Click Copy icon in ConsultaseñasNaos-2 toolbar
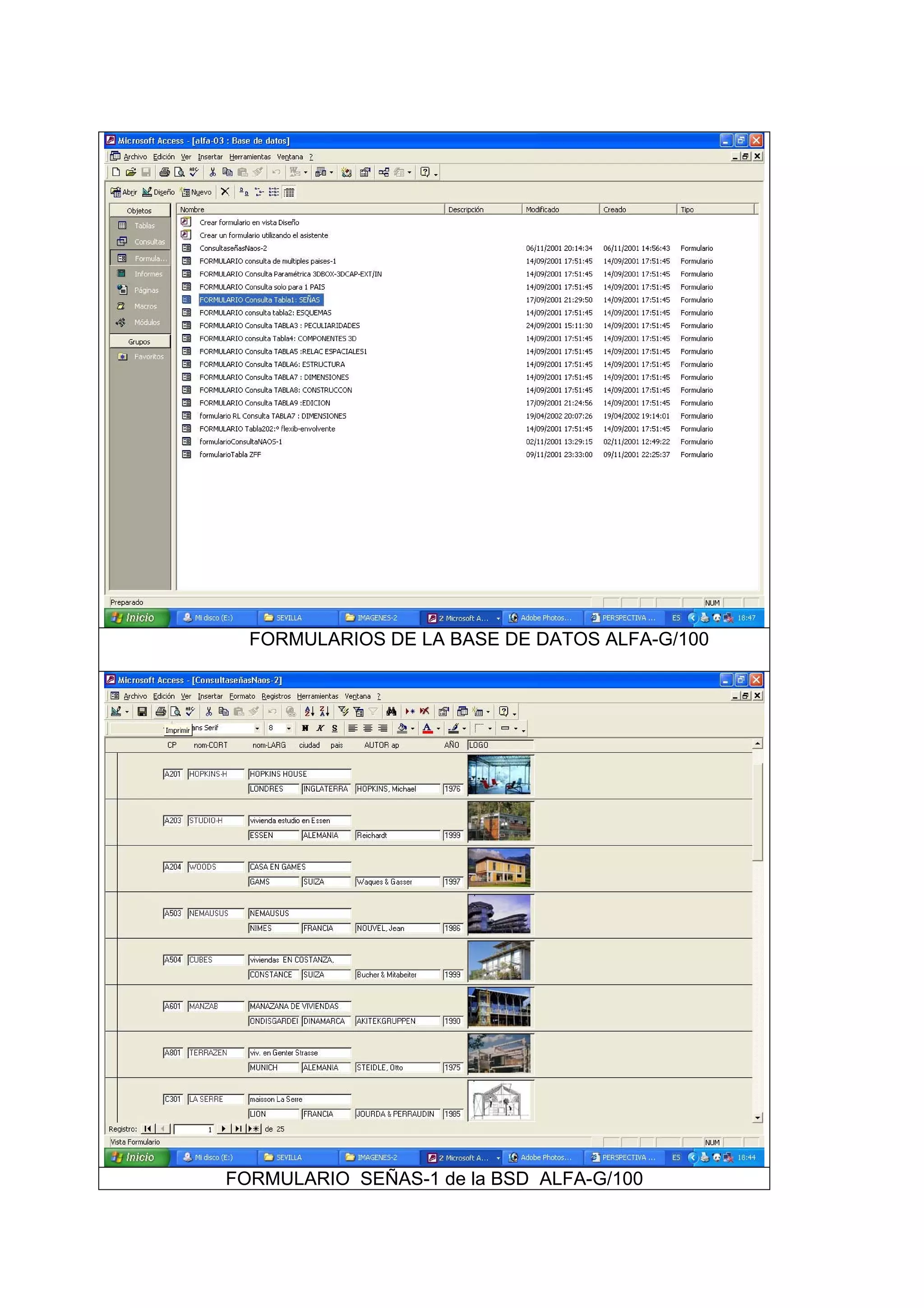This screenshot has width=924, height=1308. coord(224,711)
